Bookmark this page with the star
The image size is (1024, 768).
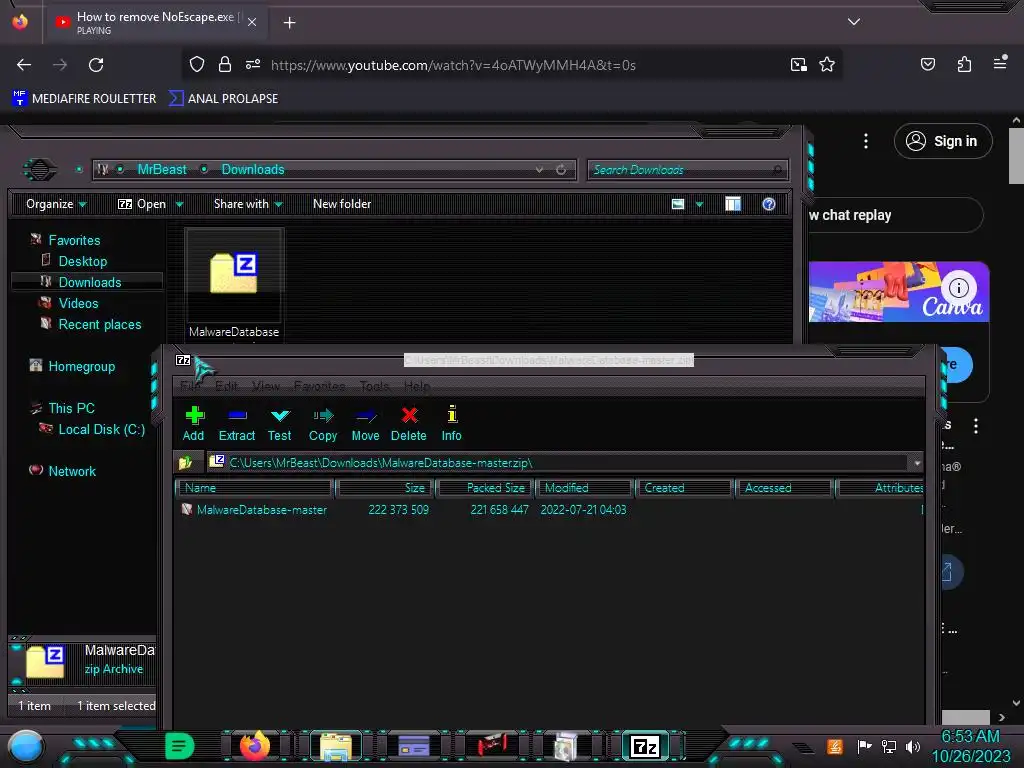(827, 65)
